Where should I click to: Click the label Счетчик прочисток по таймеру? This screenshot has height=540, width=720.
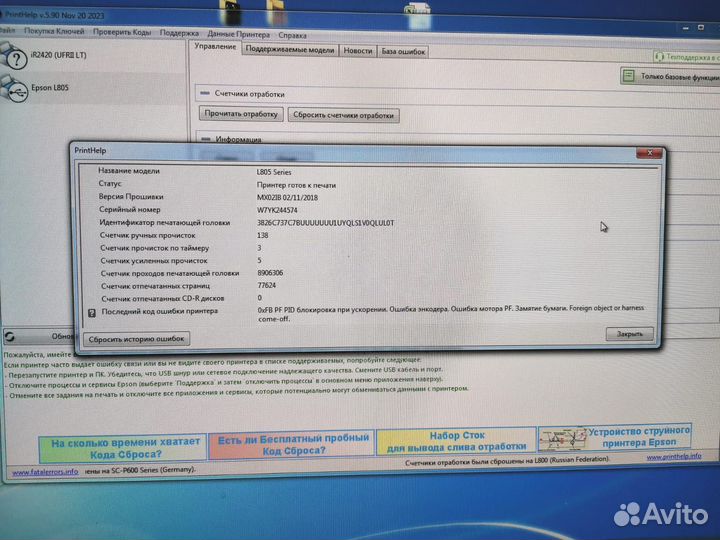155,248
